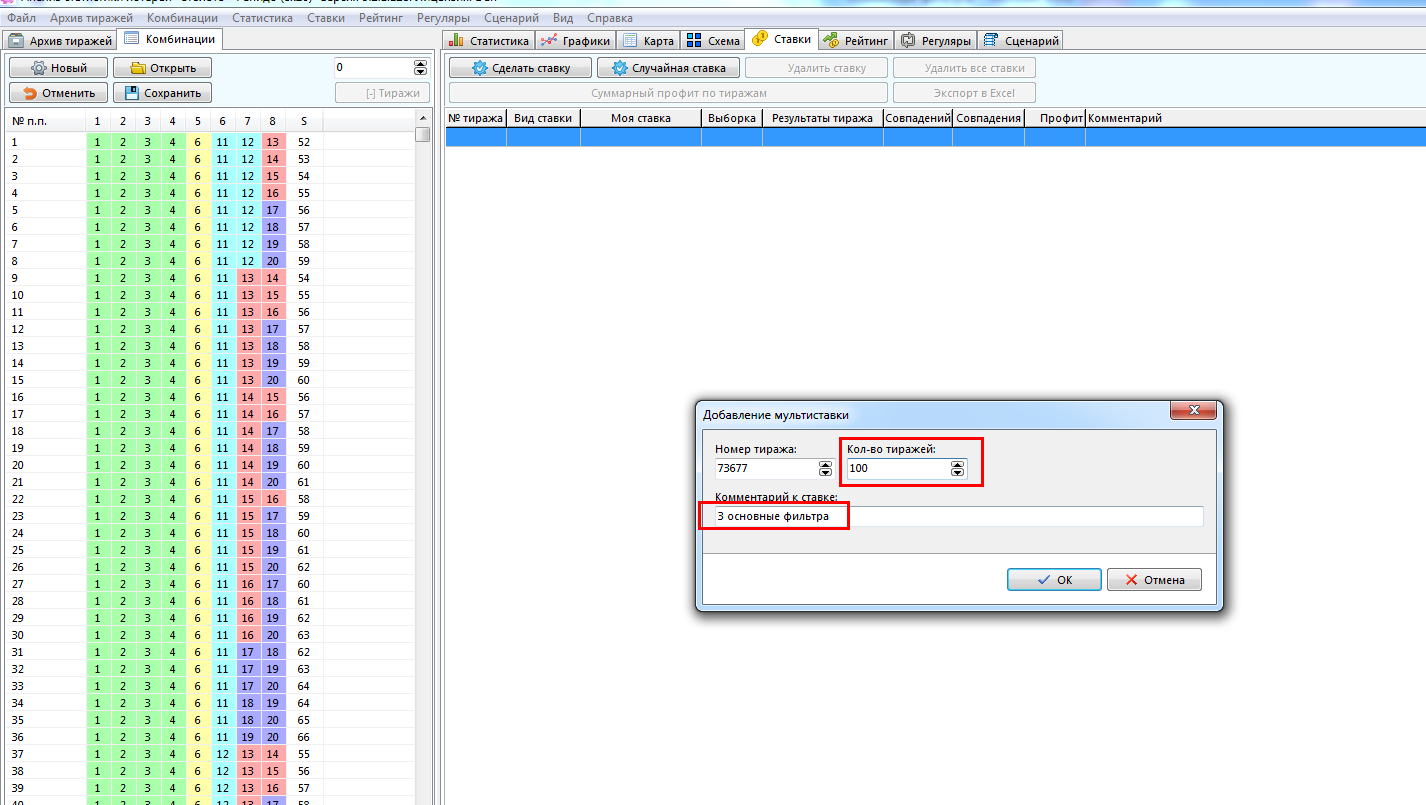Click the Сохранить button with floppy icon
The height and width of the screenshot is (805, 1426).
coord(162,93)
